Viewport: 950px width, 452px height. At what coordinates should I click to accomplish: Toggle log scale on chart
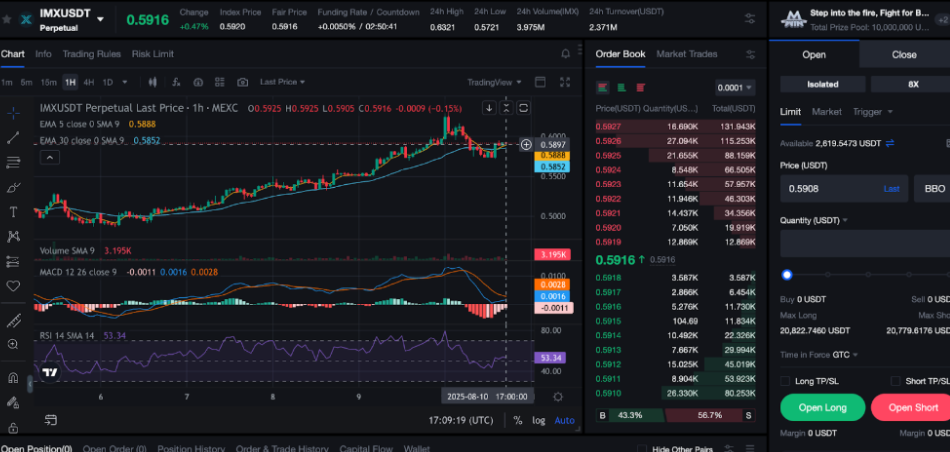539,420
